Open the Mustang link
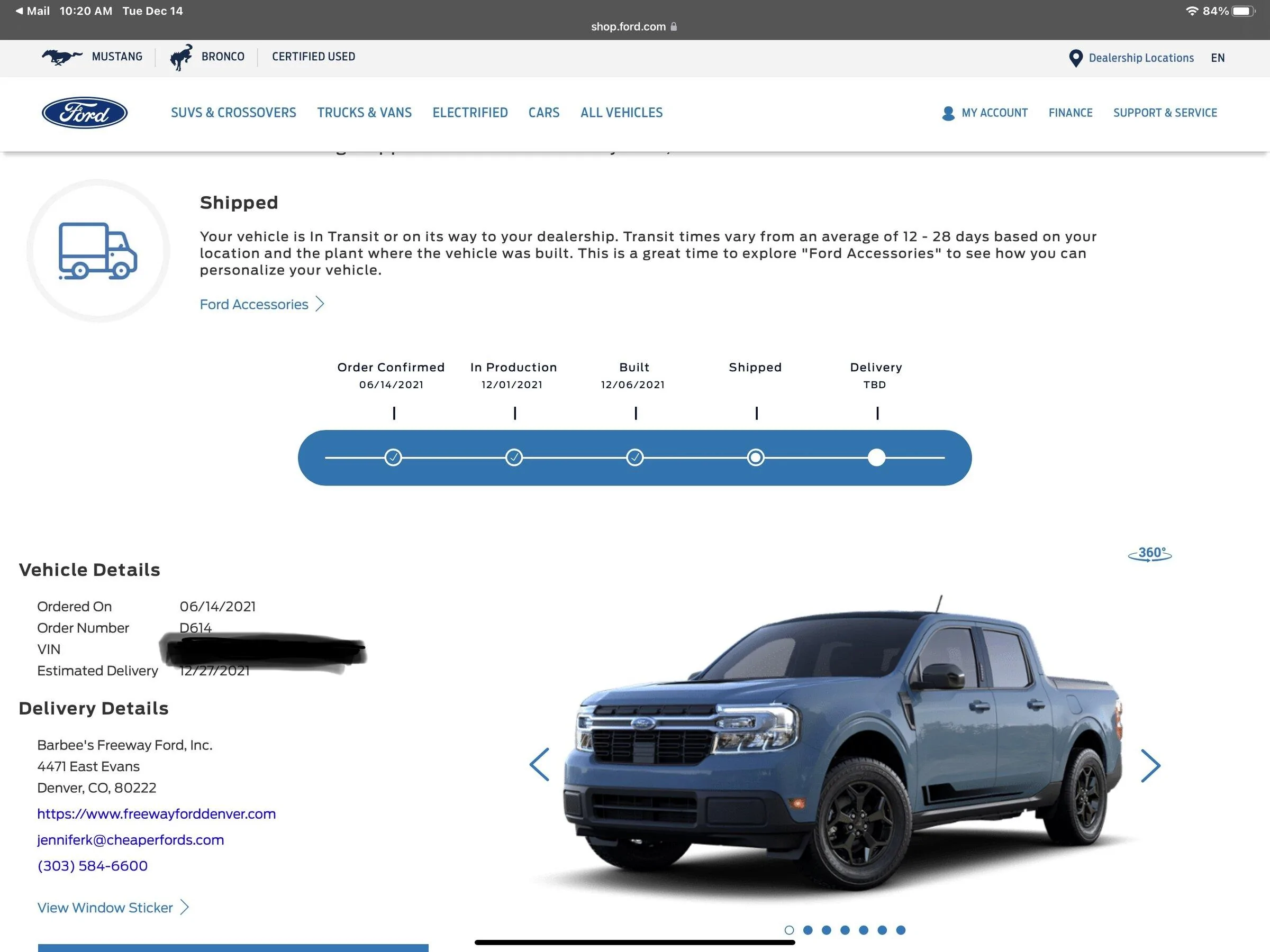 tap(117, 57)
